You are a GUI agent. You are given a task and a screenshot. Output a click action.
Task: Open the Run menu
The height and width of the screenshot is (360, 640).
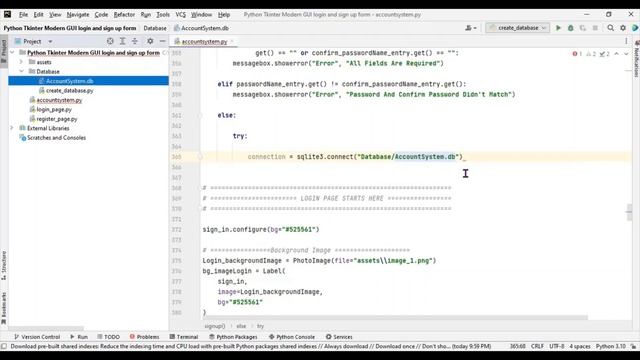[146, 14]
